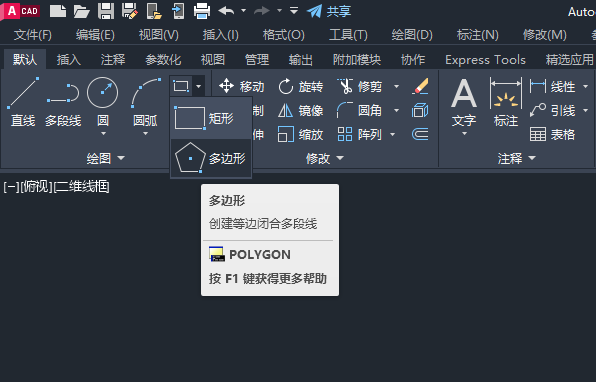Click the Open folder icon
This screenshot has height=382, width=596.
click(81, 11)
